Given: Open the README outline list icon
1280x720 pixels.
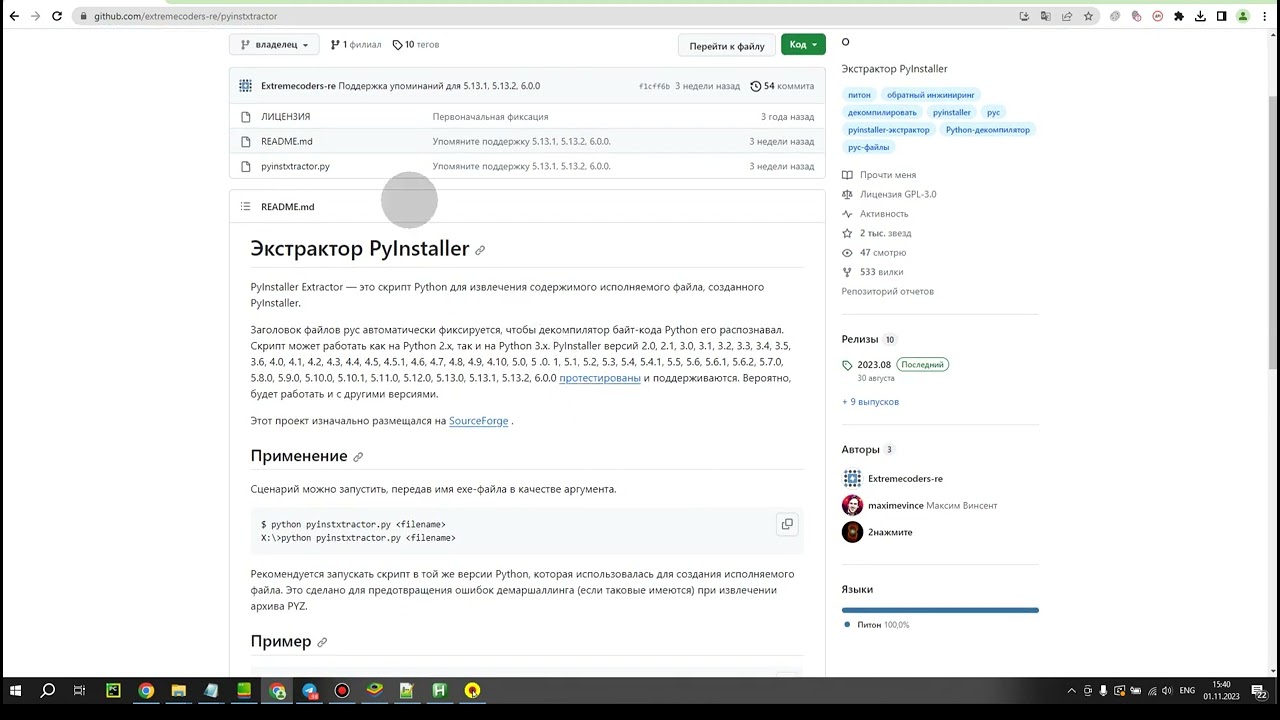Looking at the screenshot, I should point(245,207).
